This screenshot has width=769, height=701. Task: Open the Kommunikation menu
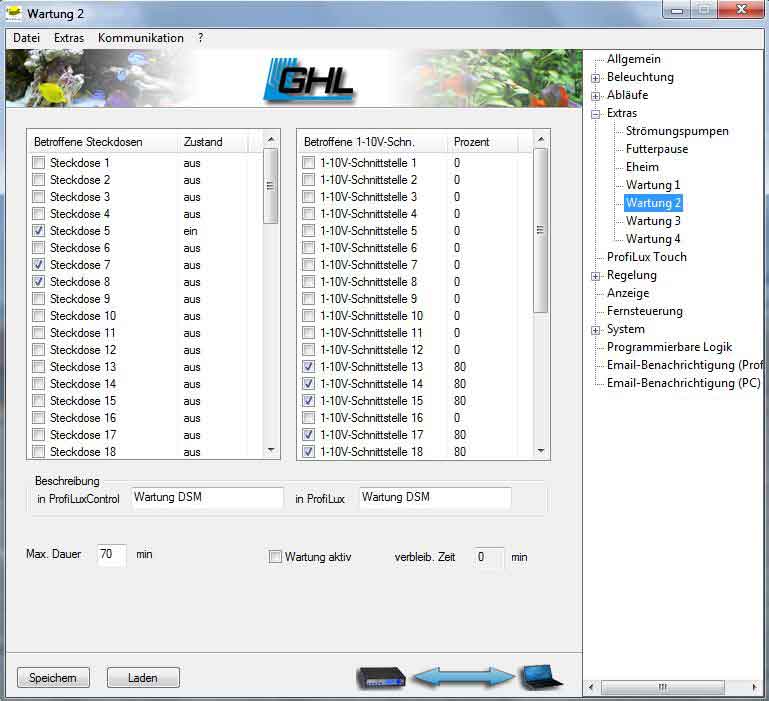click(x=141, y=38)
